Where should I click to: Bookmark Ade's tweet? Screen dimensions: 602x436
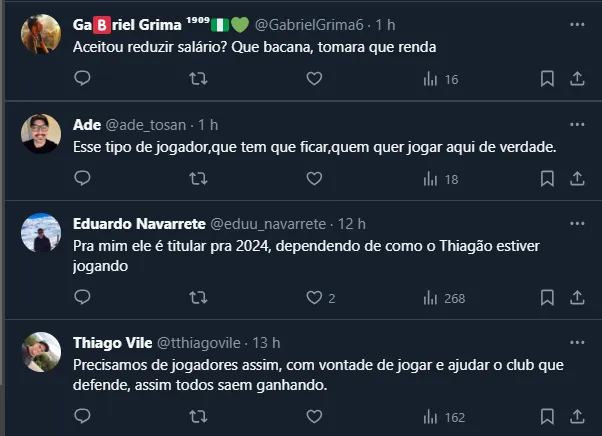tap(547, 179)
